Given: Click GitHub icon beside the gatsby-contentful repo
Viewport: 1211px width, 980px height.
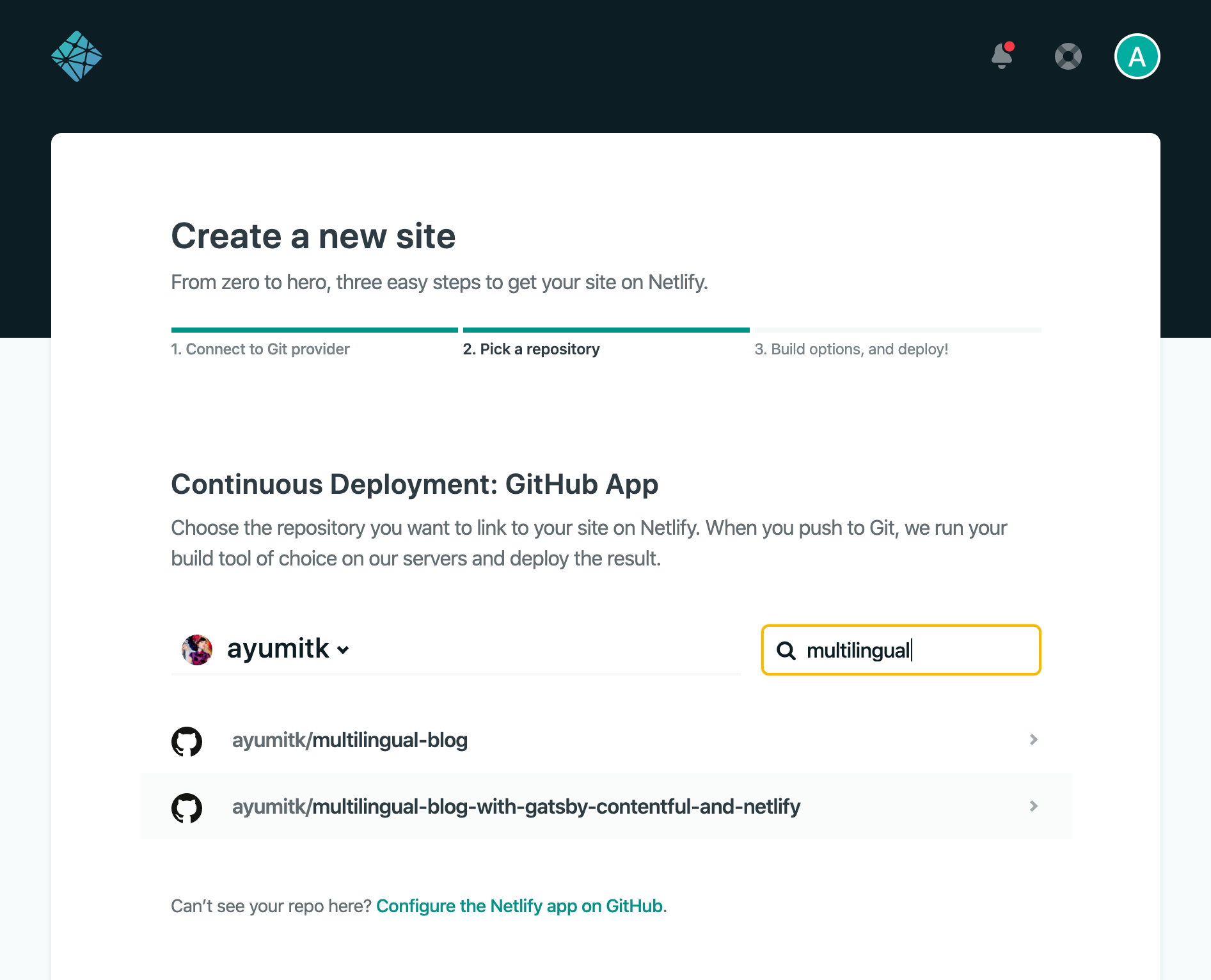Looking at the screenshot, I should tap(187, 807).
